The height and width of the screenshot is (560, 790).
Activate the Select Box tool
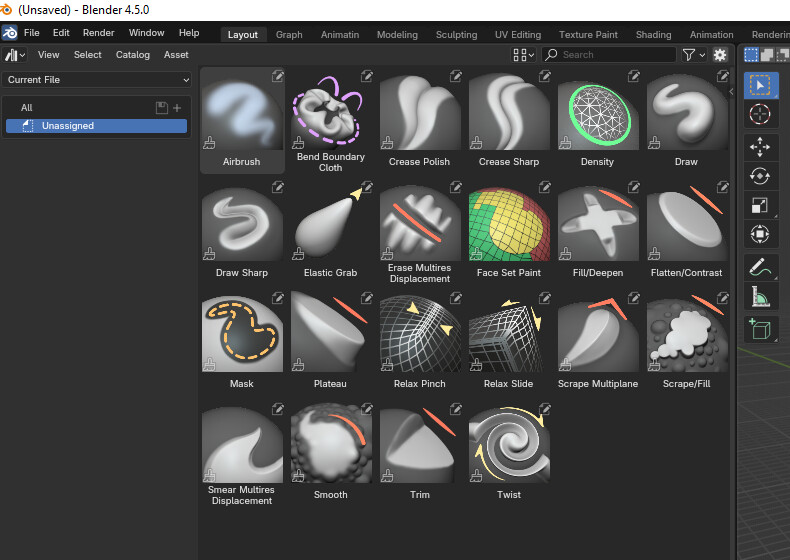761,85
